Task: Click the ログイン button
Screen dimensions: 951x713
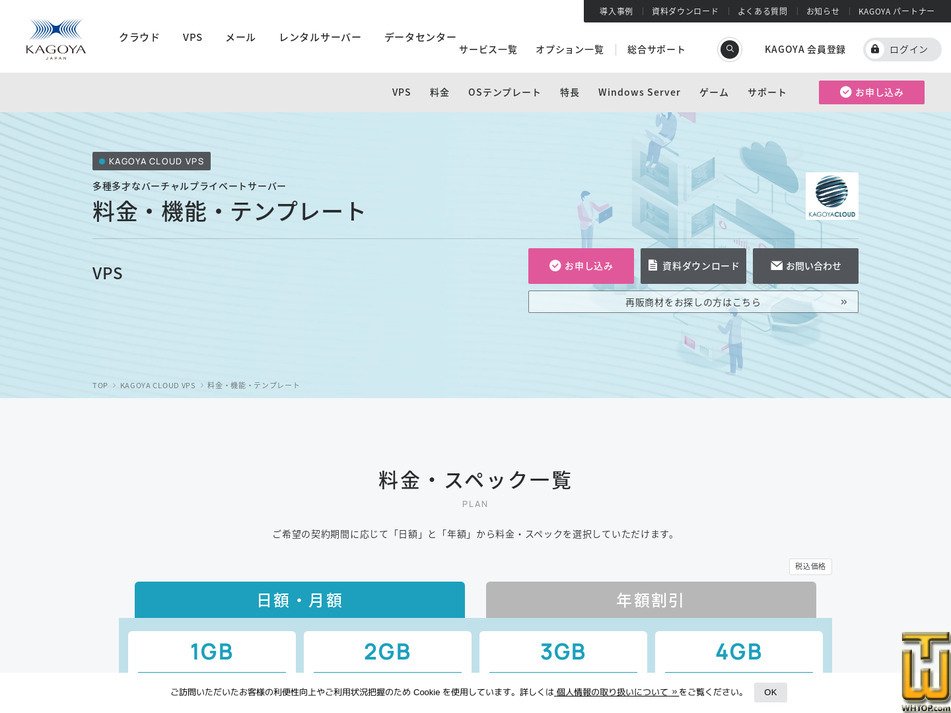Action: [902, 50]
